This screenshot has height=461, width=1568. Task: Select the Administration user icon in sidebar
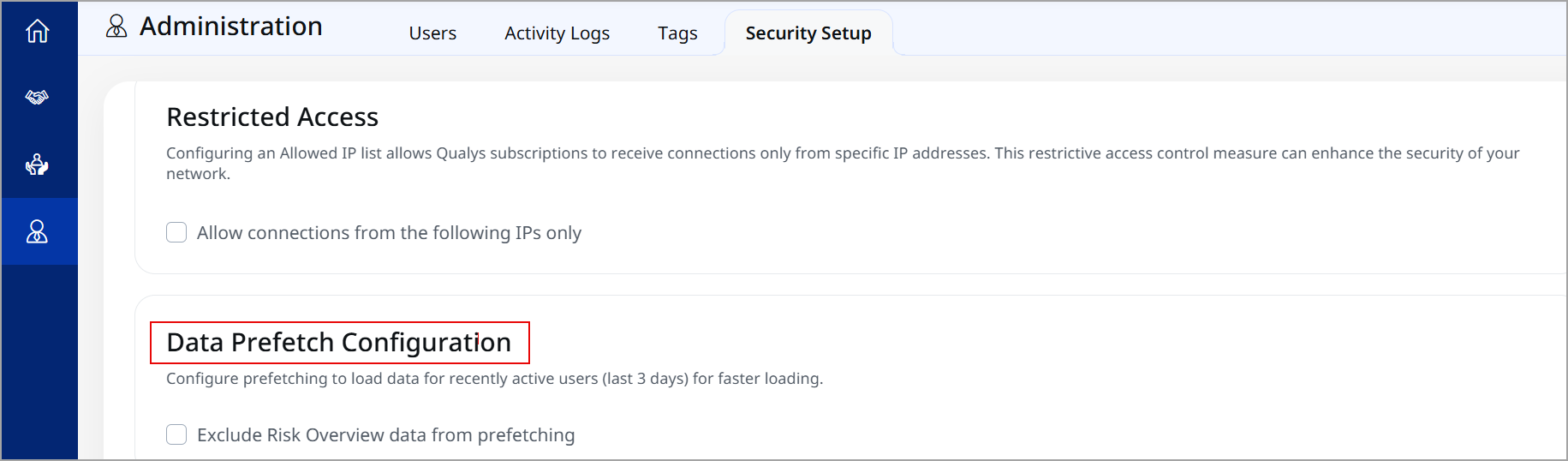[x=38, y=231]
